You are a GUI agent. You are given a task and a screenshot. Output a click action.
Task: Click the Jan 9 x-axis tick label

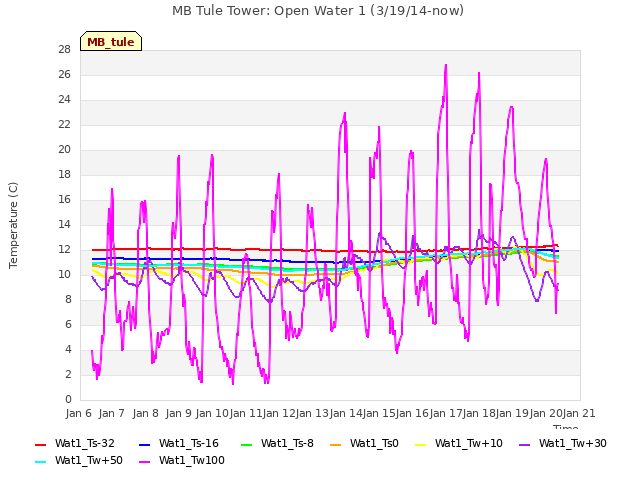[178, 413]
